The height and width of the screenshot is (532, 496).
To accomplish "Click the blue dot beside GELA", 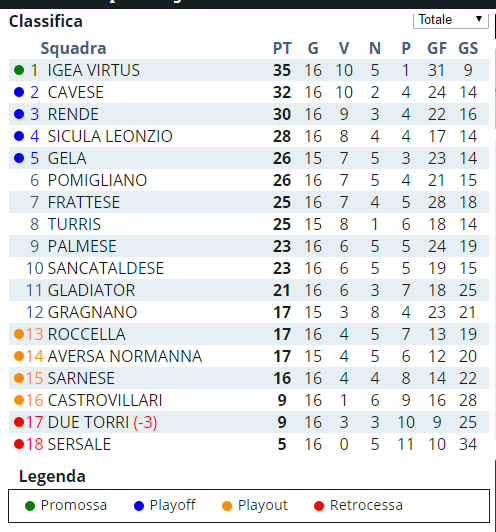I will (19, 158).
